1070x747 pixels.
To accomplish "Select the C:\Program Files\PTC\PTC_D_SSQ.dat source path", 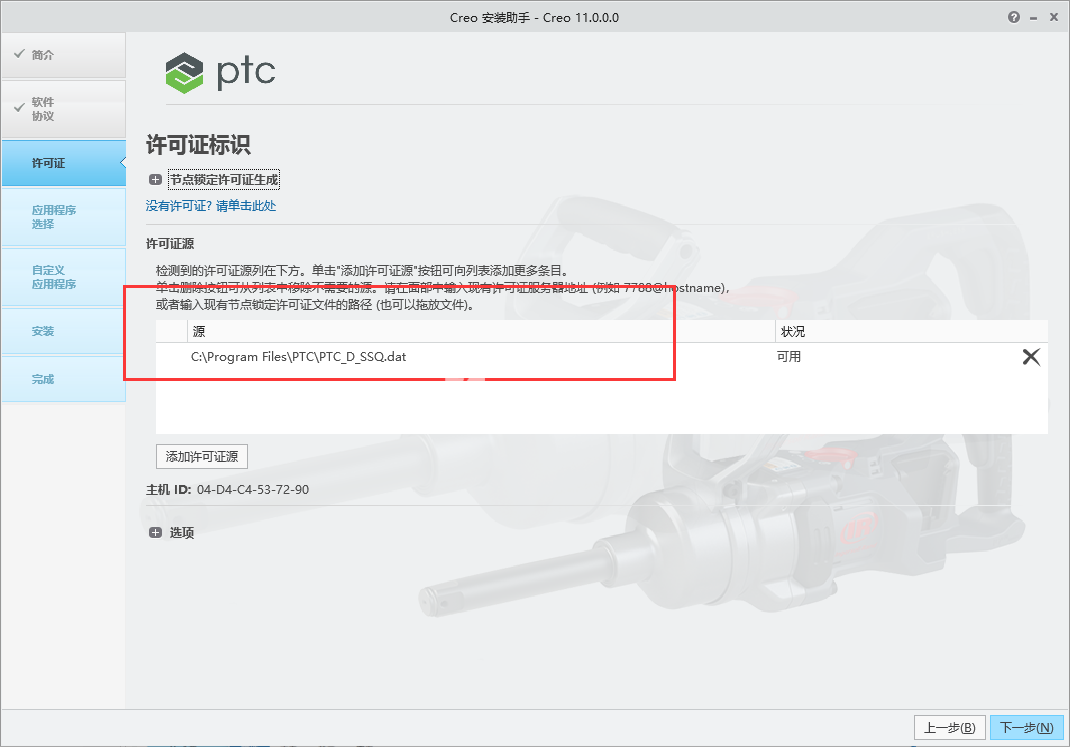I will click(298, 357).
